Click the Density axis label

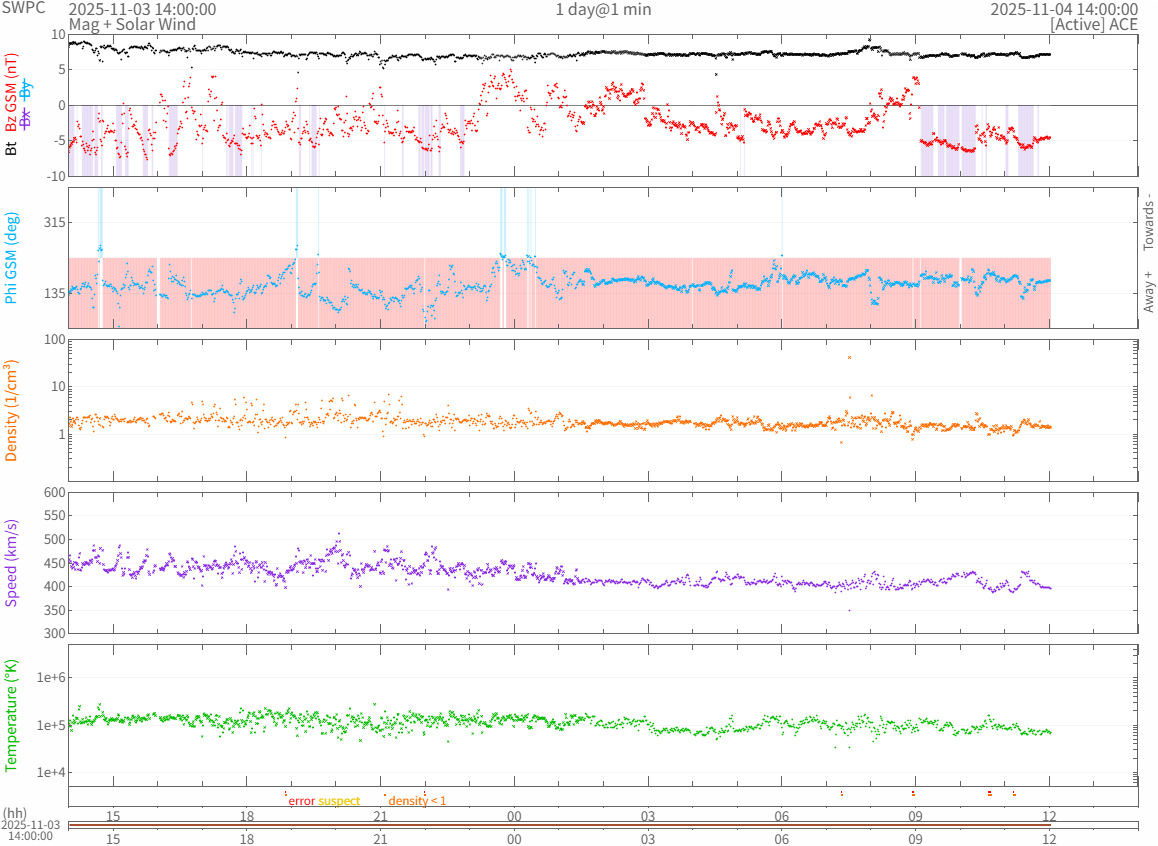click(x=11, y=411)
